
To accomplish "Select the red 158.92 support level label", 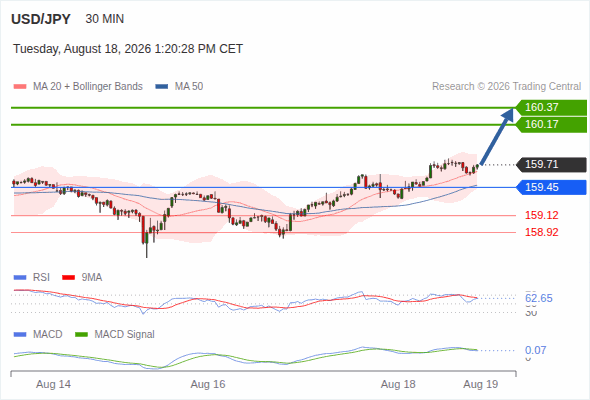I will tap(541, 233).
